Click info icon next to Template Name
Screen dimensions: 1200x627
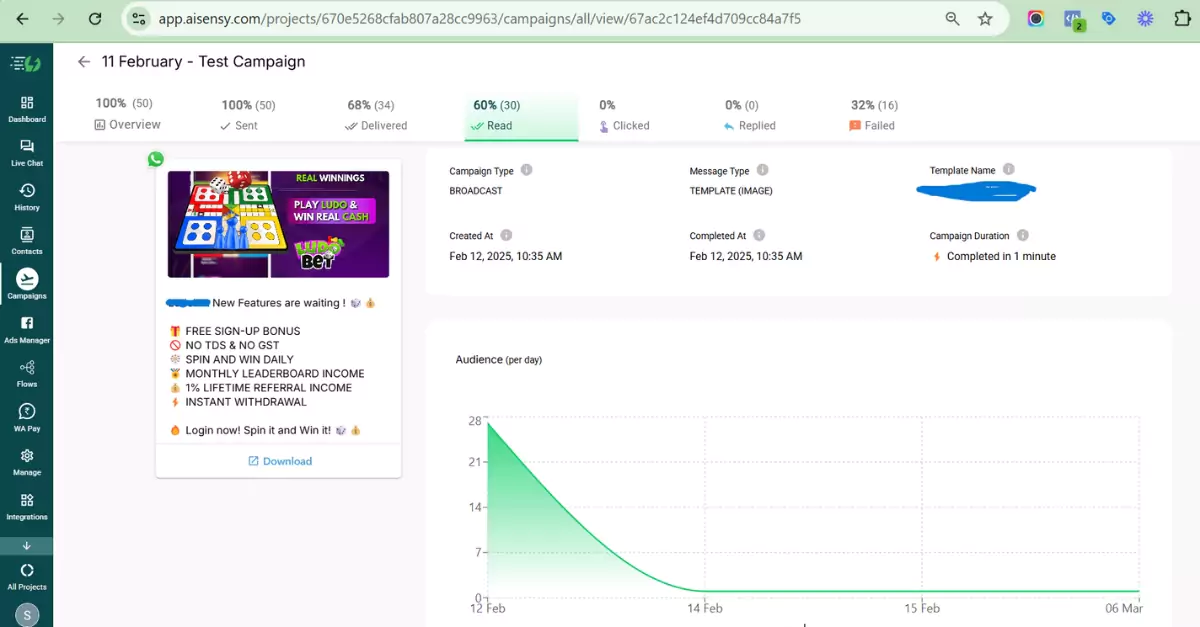point(1009,170)
